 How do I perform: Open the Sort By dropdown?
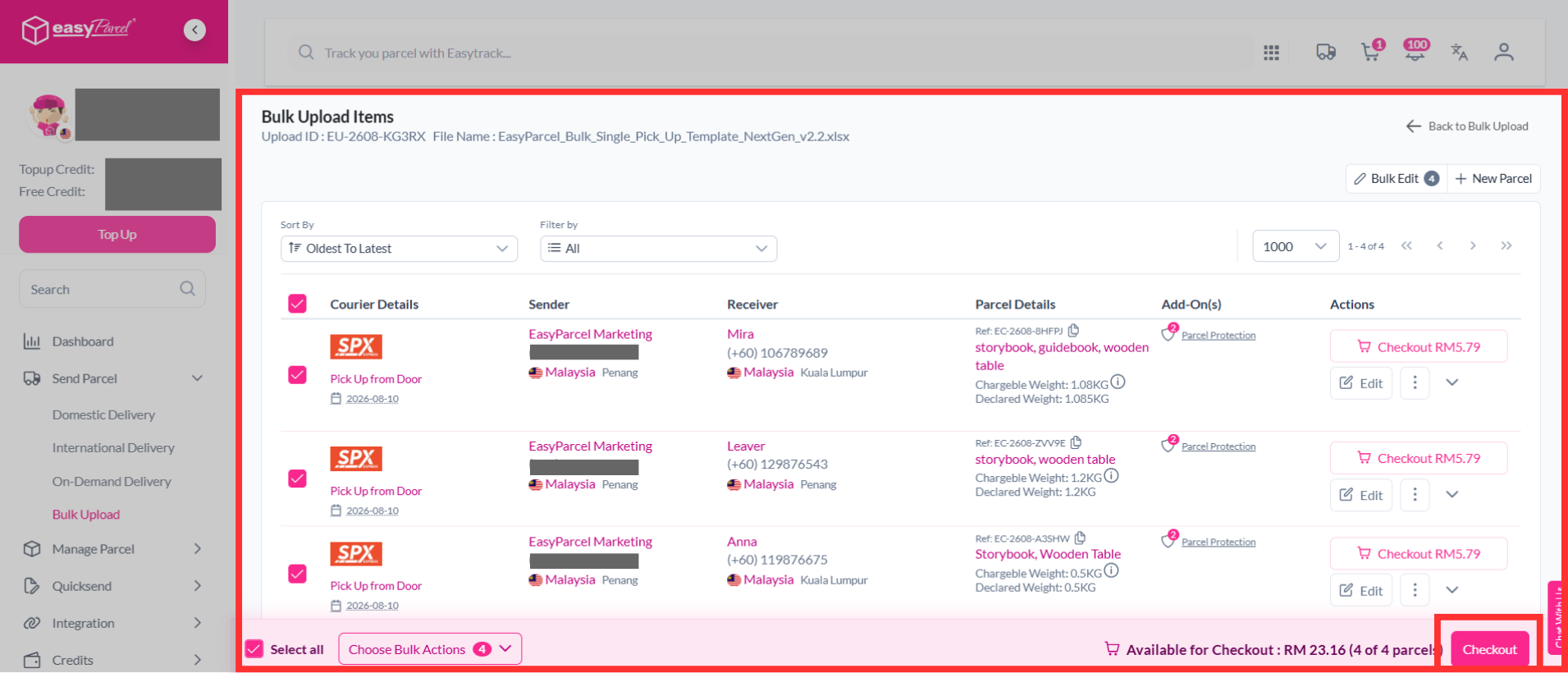399,249
